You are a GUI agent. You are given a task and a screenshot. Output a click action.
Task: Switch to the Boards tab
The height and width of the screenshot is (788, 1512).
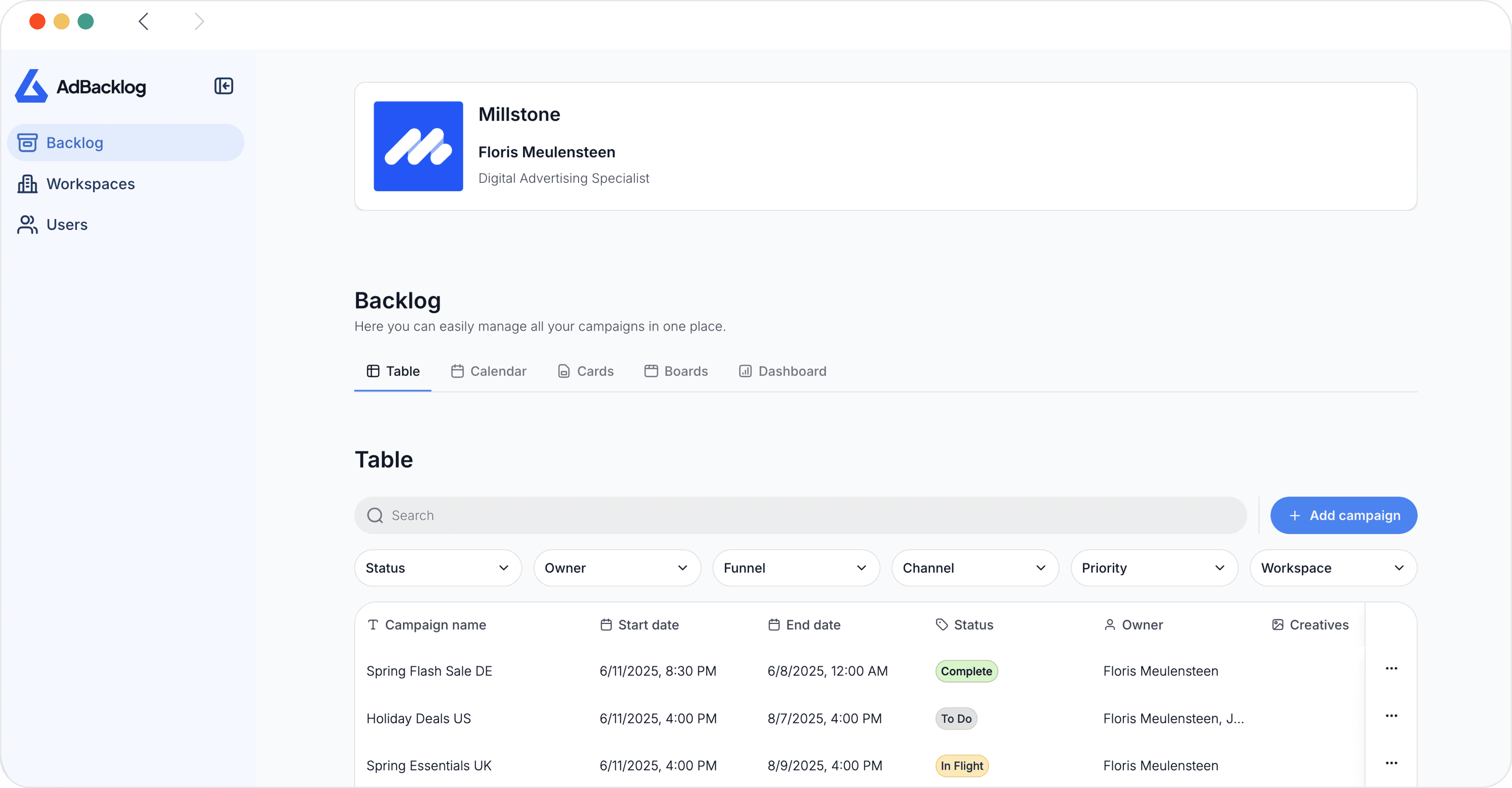676,371
